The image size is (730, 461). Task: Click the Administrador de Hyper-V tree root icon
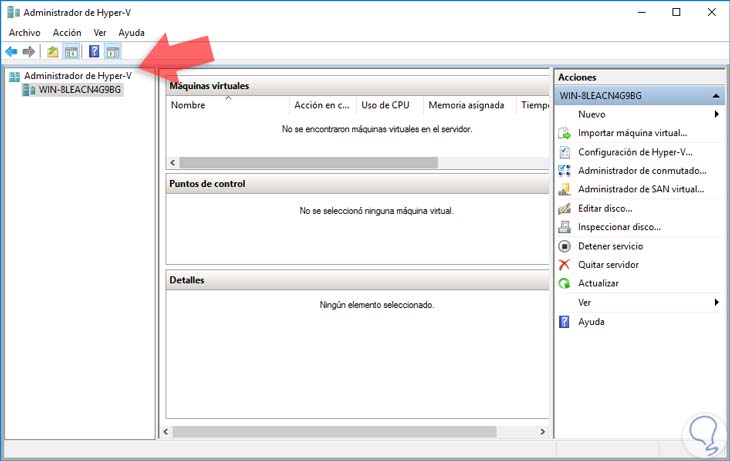(x=14, y=76)
